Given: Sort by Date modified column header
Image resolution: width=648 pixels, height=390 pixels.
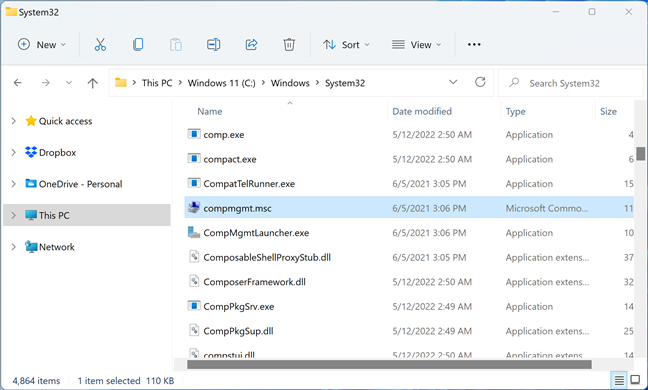Looking at the screenshot, I should (x=422, y=112).
